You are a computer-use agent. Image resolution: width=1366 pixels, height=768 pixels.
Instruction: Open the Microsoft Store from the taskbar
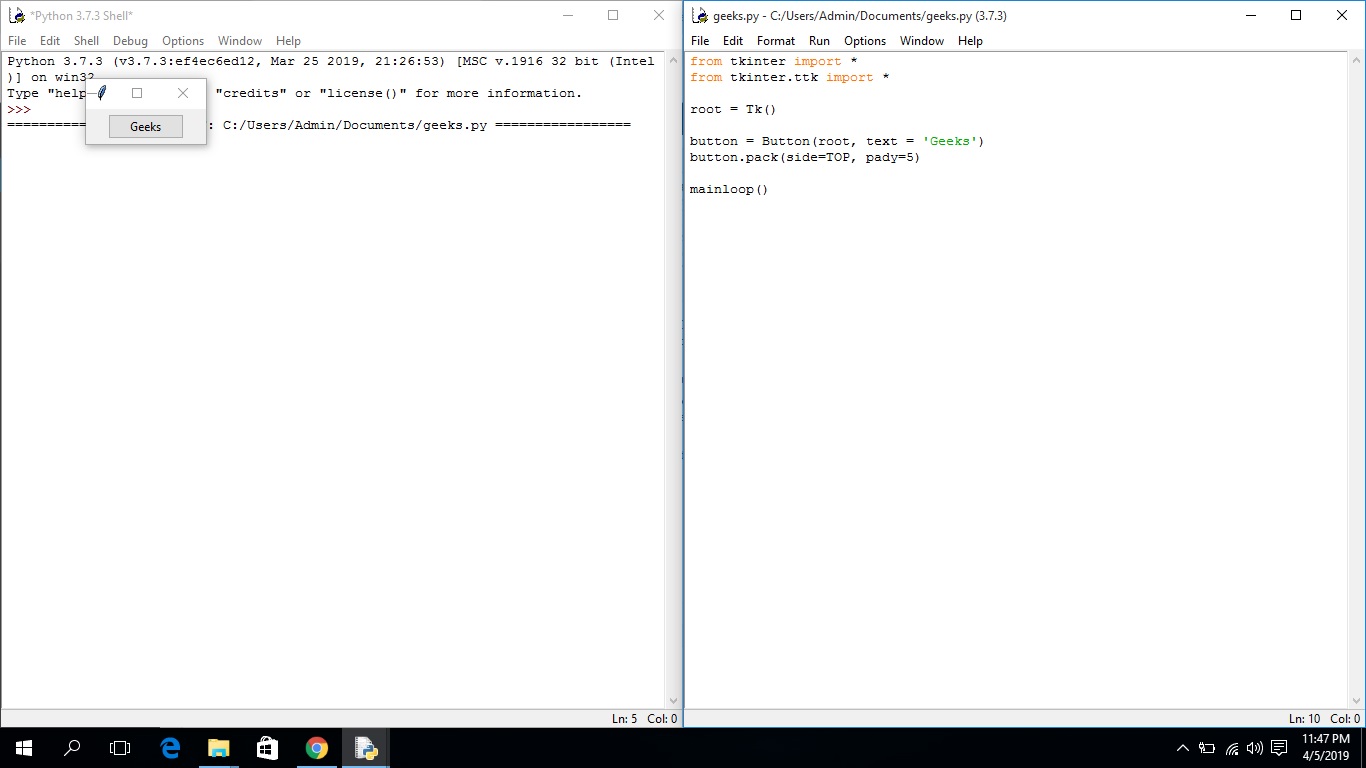(267, 747)
